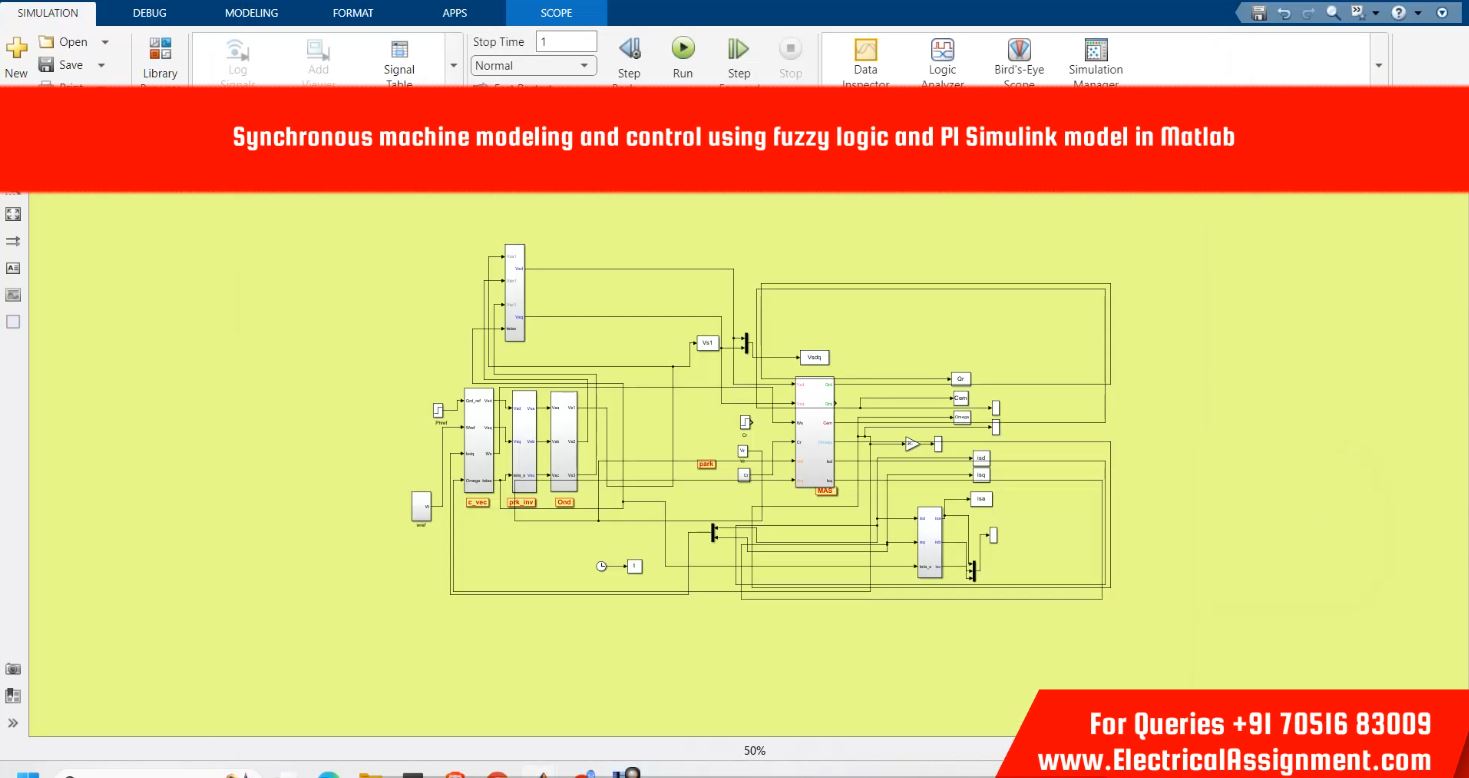The width and height of the screenshot is (1469, 778).
Task: Switch to the MODELING tab
Action: tap(251, 13)
